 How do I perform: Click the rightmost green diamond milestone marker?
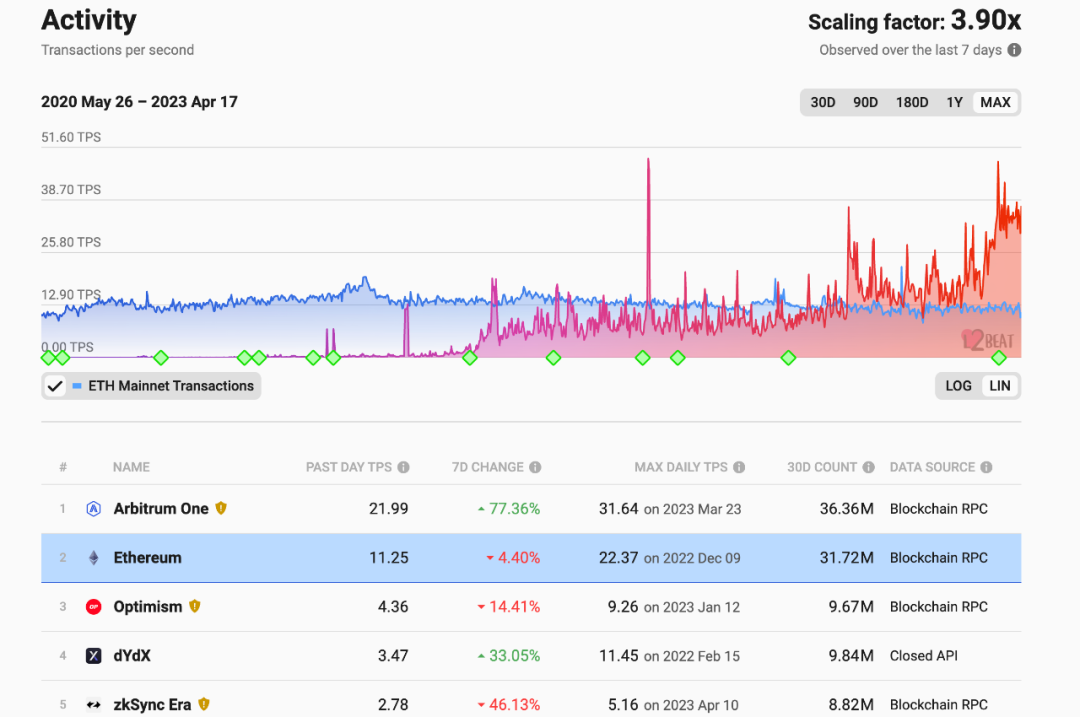tap(997, 357)
